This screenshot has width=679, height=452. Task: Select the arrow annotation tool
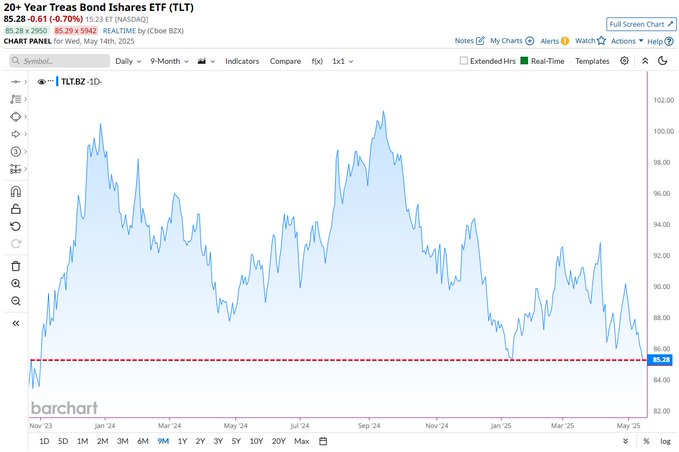[16, 134]
